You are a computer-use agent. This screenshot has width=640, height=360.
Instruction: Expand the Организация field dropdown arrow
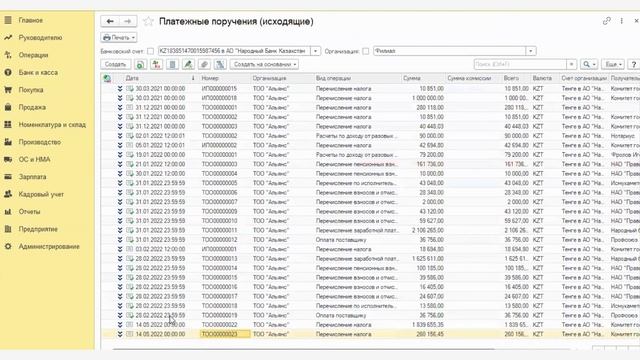point(531,51)
